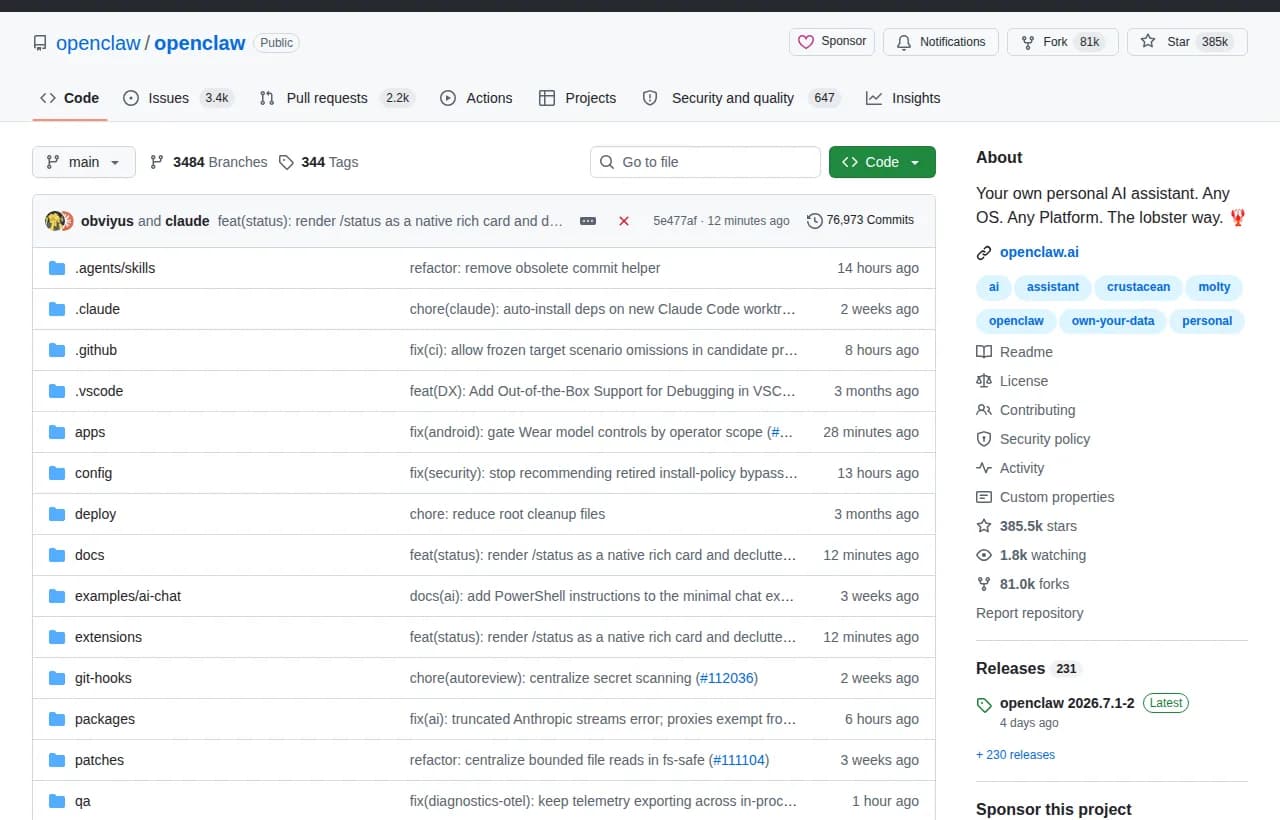The width and height of the screenshot is (1280, 820).
Task: Go to the Actions tab
Action: (x=476, y=98)
